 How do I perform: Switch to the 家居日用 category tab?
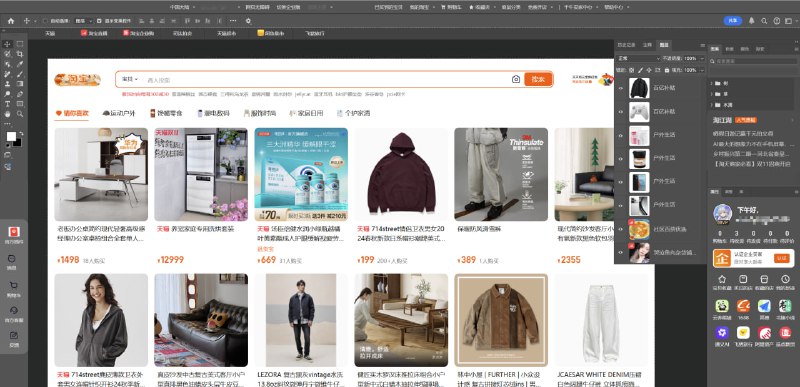(x=306, y=113)
